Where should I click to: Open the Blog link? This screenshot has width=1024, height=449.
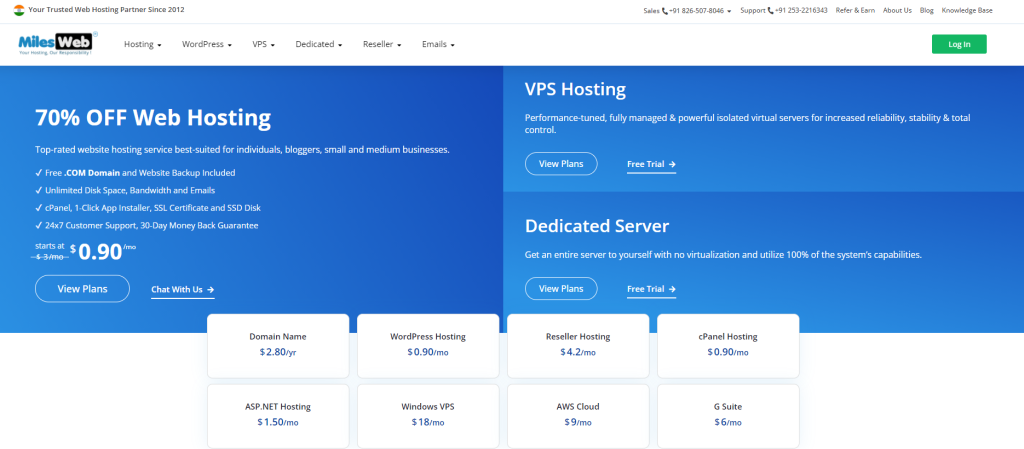926,10
